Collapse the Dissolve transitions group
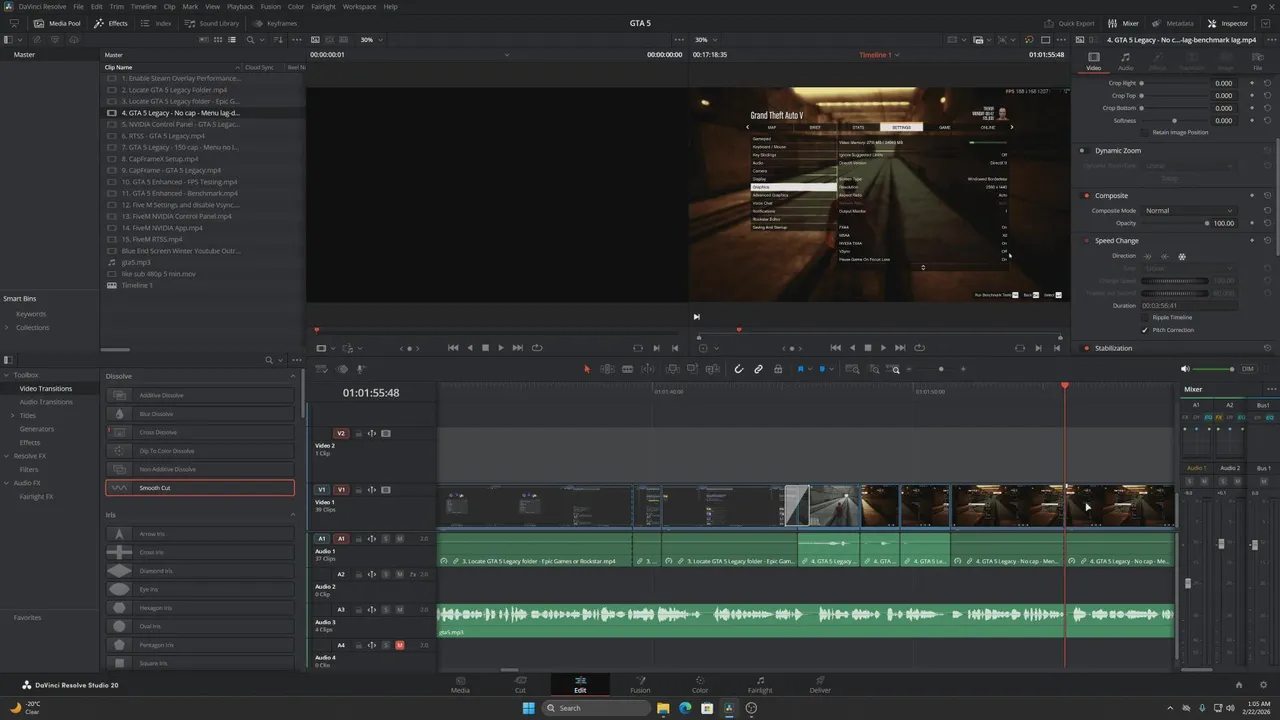This screenshot has width=1280, height=720. pyautogui.click(x=293, y=376)
